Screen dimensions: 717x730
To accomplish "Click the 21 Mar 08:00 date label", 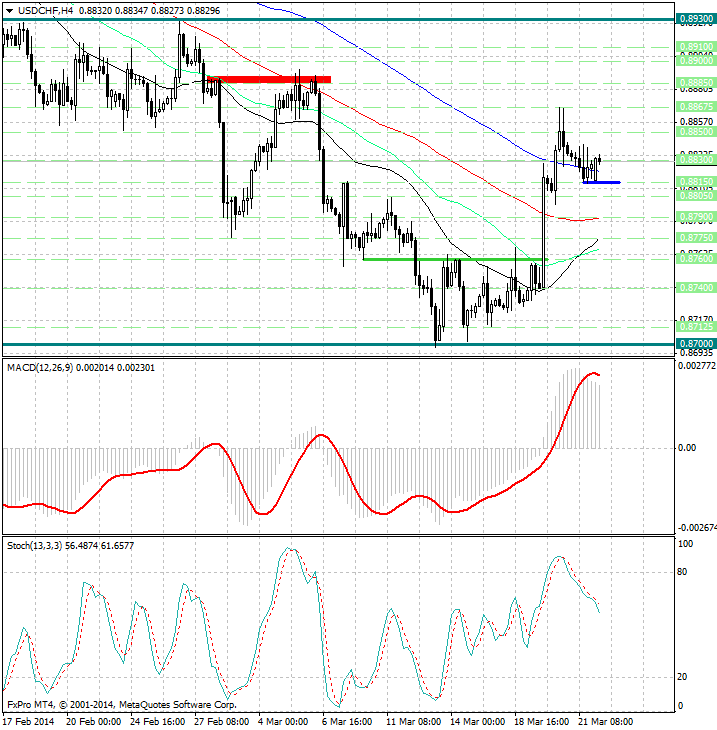I will 605,722.
